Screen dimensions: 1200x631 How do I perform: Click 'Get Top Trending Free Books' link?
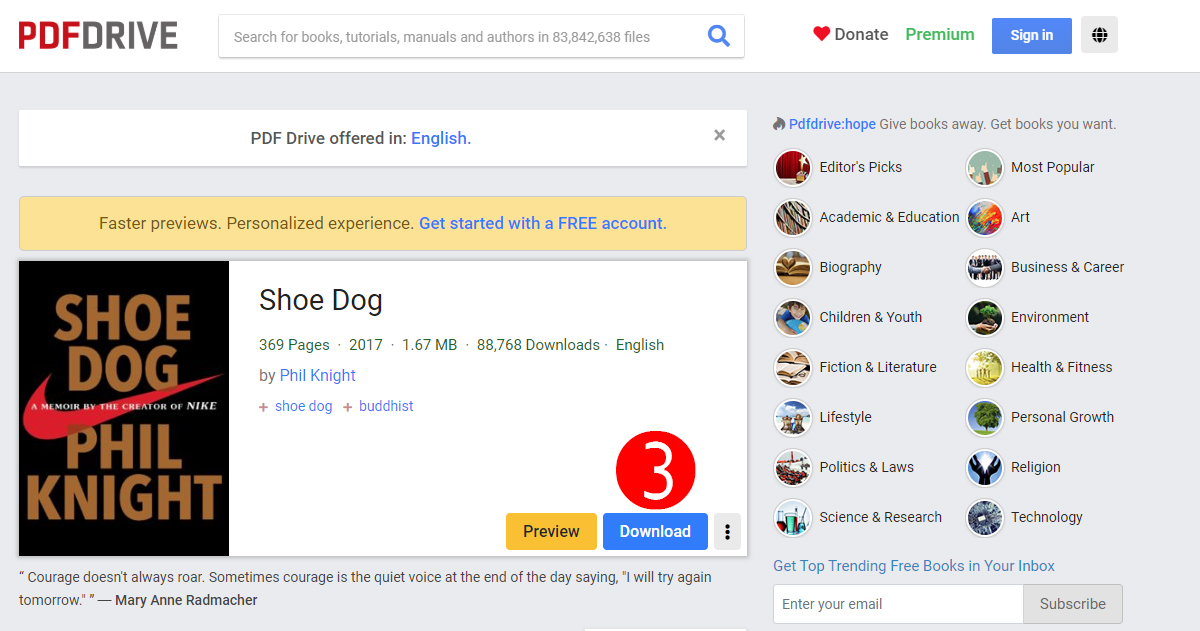coord(914,566)
